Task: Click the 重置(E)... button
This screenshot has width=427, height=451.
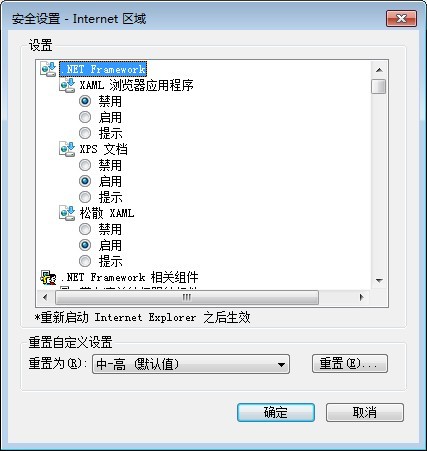Action: (x=350, y=363)
